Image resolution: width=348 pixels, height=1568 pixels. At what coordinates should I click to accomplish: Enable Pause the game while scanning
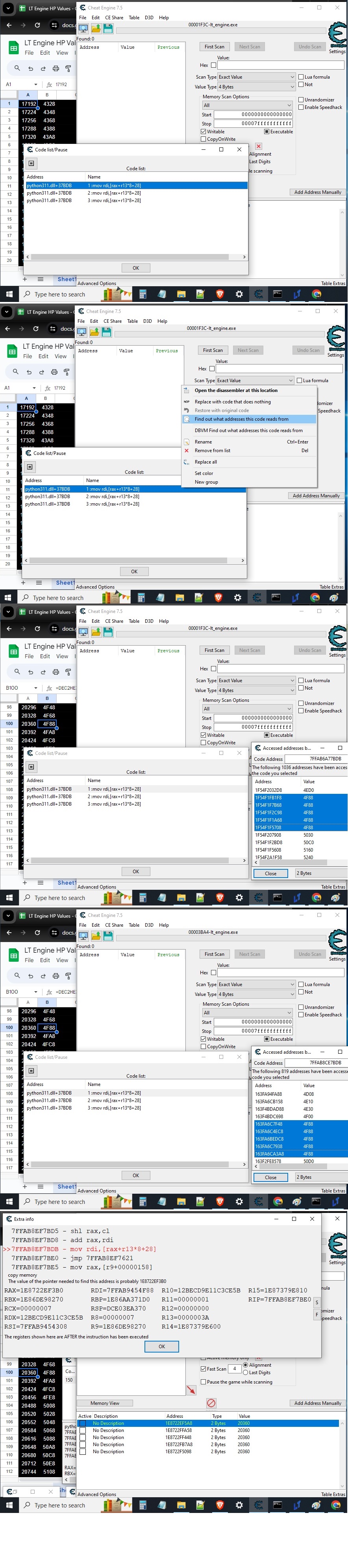(x=203, y=1382)
